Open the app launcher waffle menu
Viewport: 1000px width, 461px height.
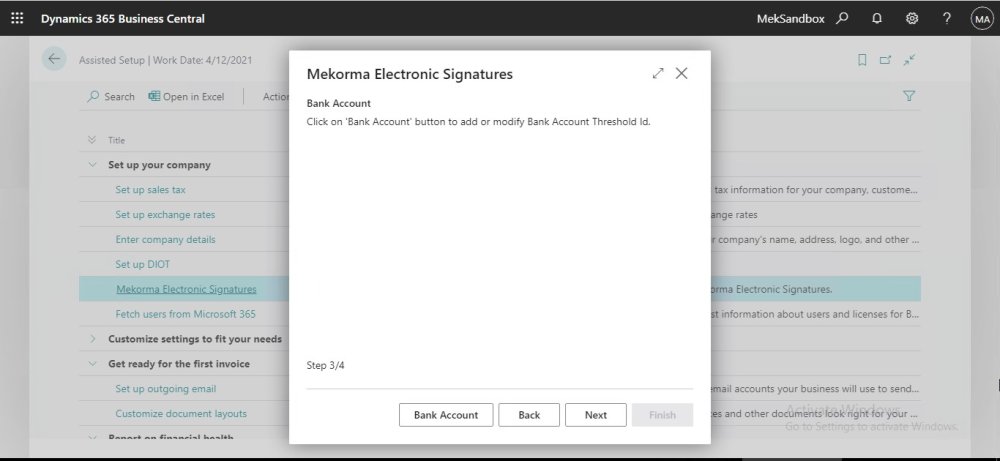click(17, 18)
